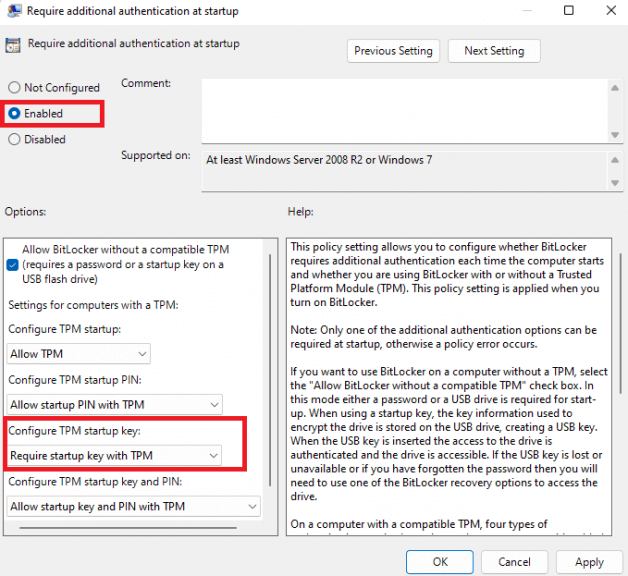The height and width of the screenshot is (576, 628).
Task: Click the 'Note: Only one of the additional' help paragraph
Action: (x=443, y=337)
